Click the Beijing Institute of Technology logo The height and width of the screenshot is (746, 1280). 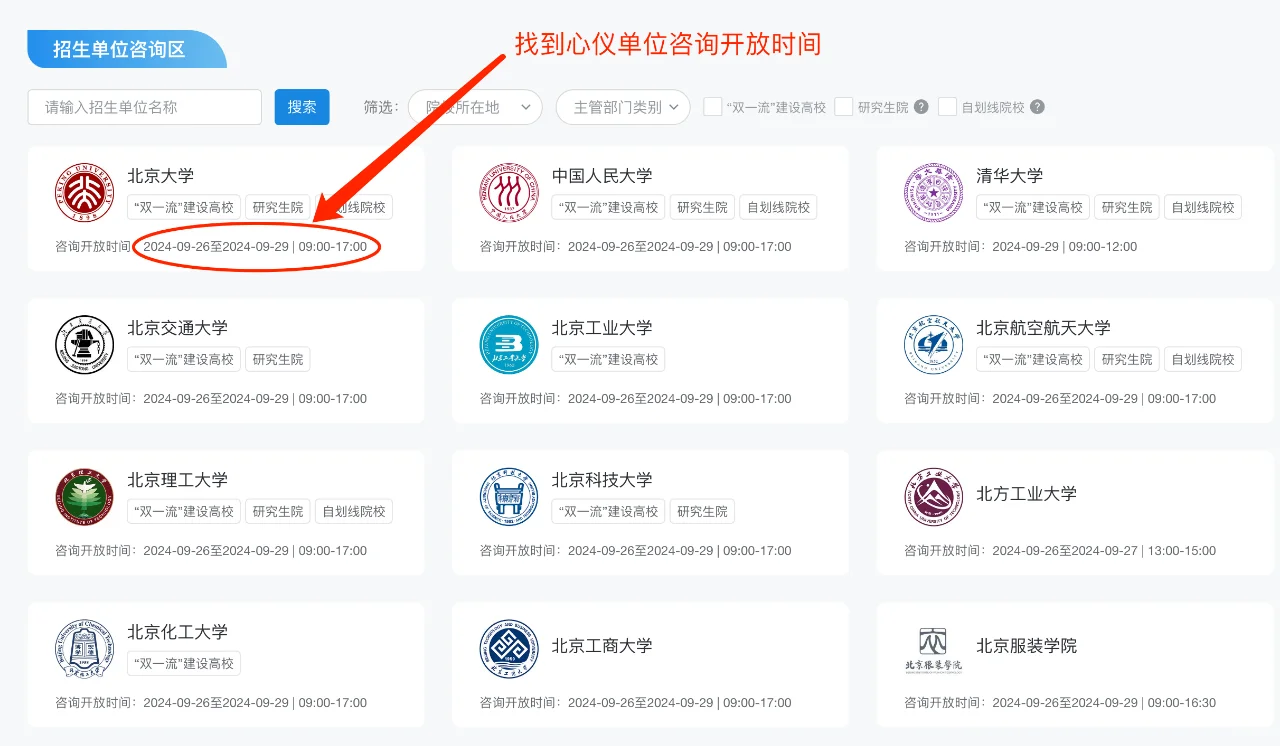84,496
